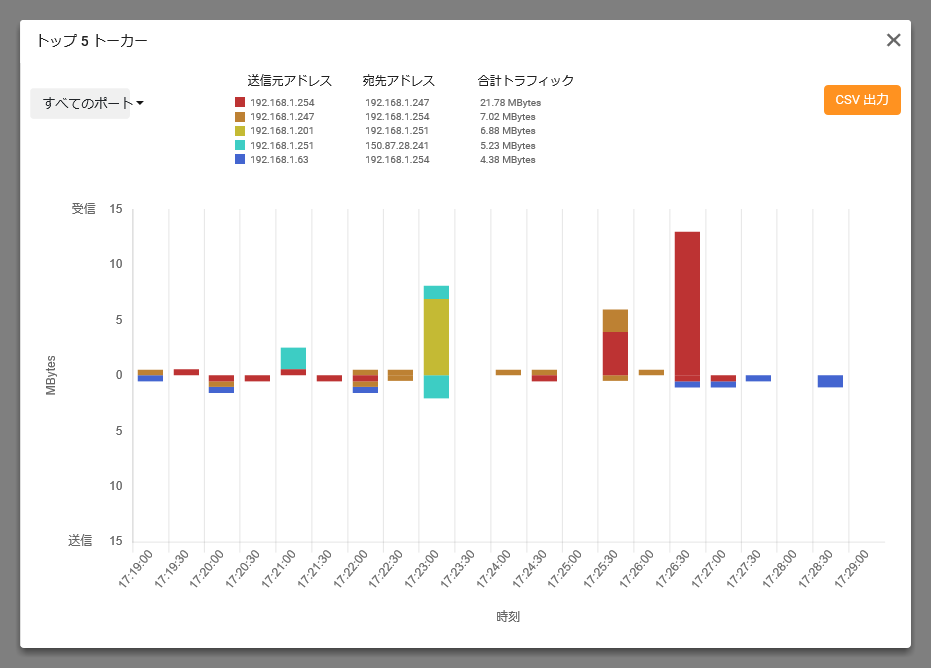Click the teal bar at 17:21:00
Screen dimensions: 931x668
click(293, 358)
